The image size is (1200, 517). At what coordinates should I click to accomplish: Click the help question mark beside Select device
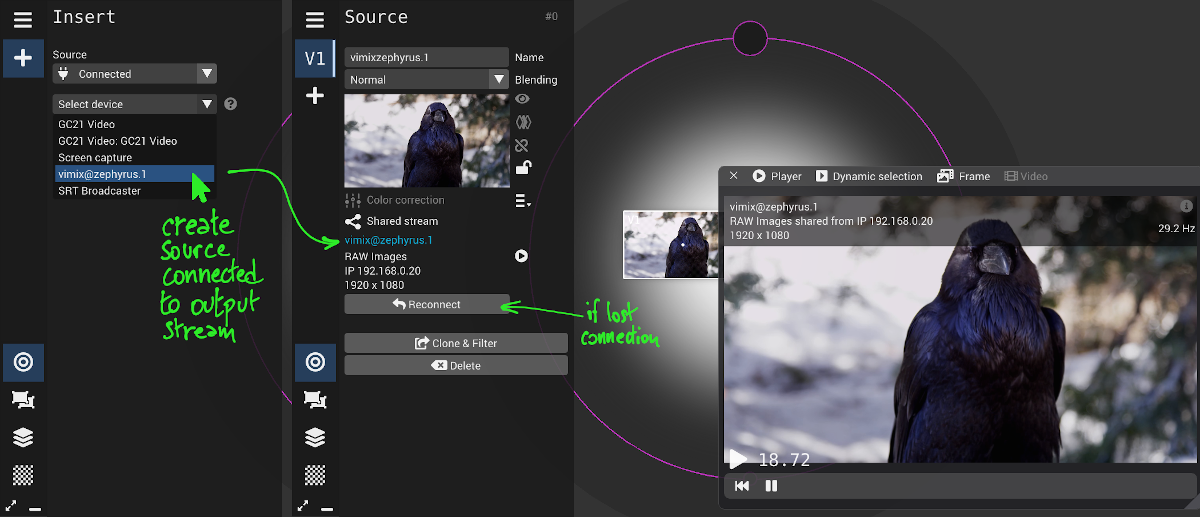tap(231, 104)
